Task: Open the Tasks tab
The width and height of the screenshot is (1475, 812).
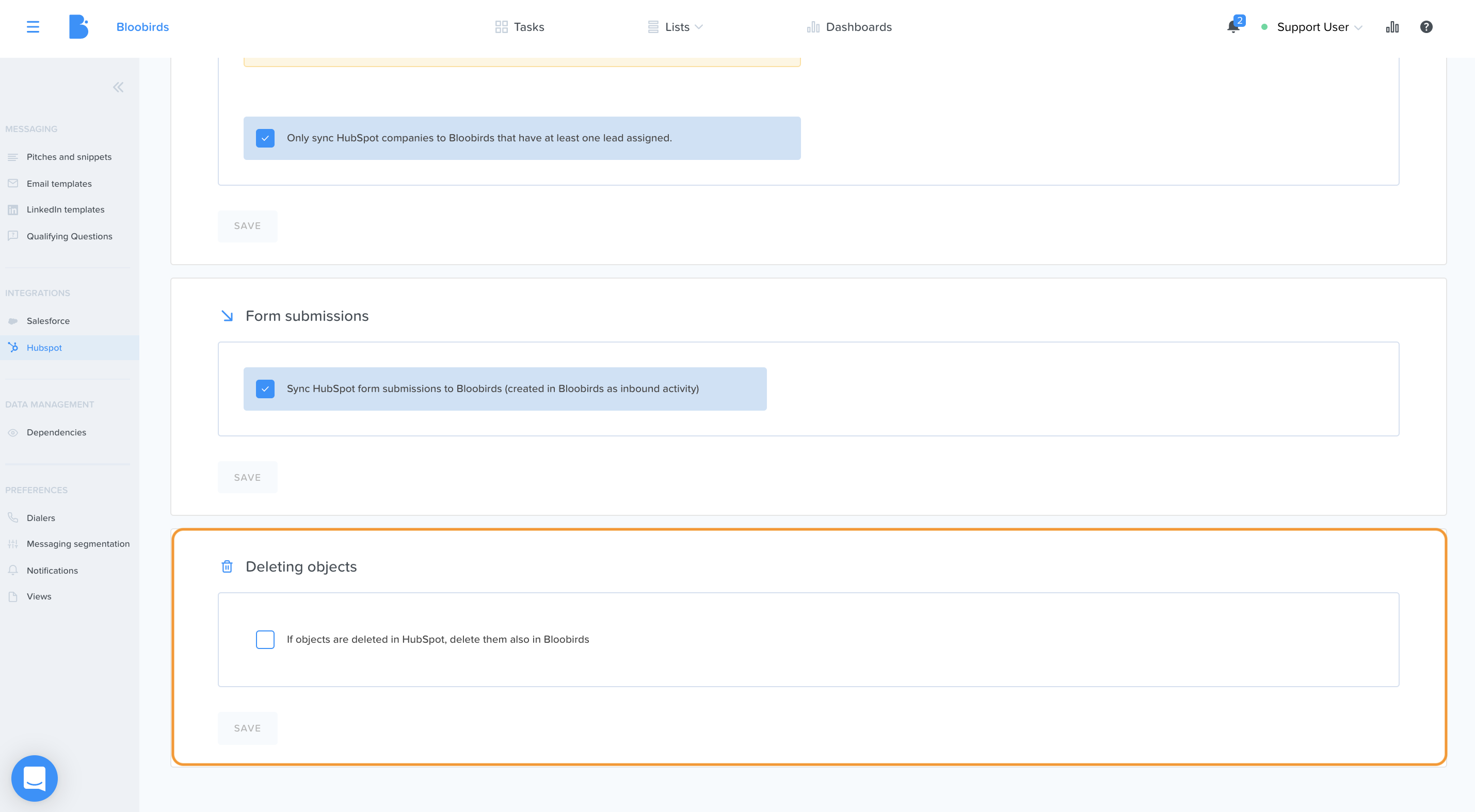Action: [x=519, y=27]
